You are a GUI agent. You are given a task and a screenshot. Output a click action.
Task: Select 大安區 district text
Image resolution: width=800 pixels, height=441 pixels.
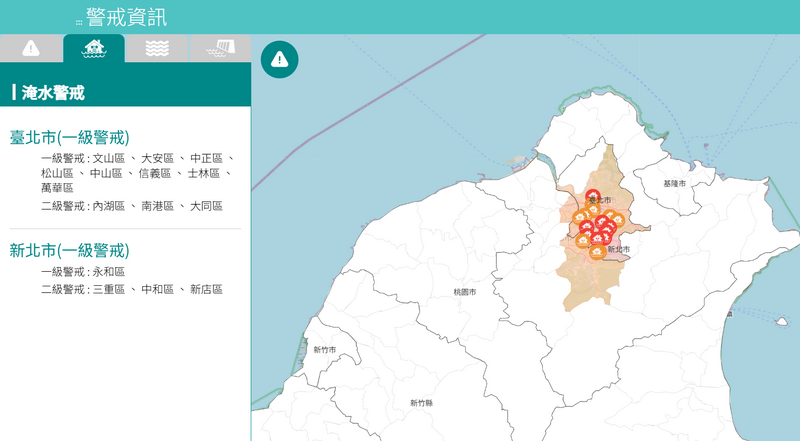coord(158,159)
